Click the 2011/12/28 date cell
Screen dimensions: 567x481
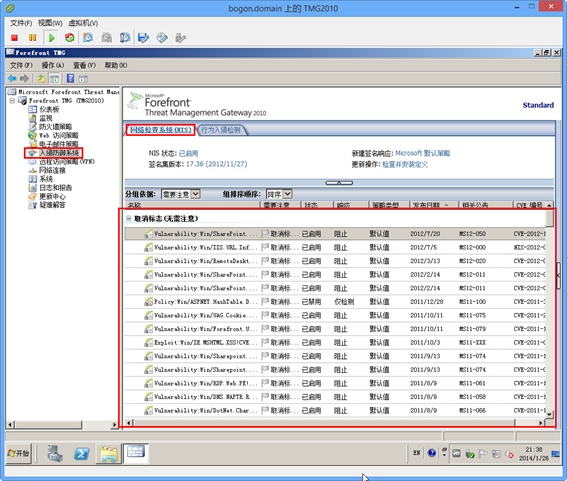[426, 302]
